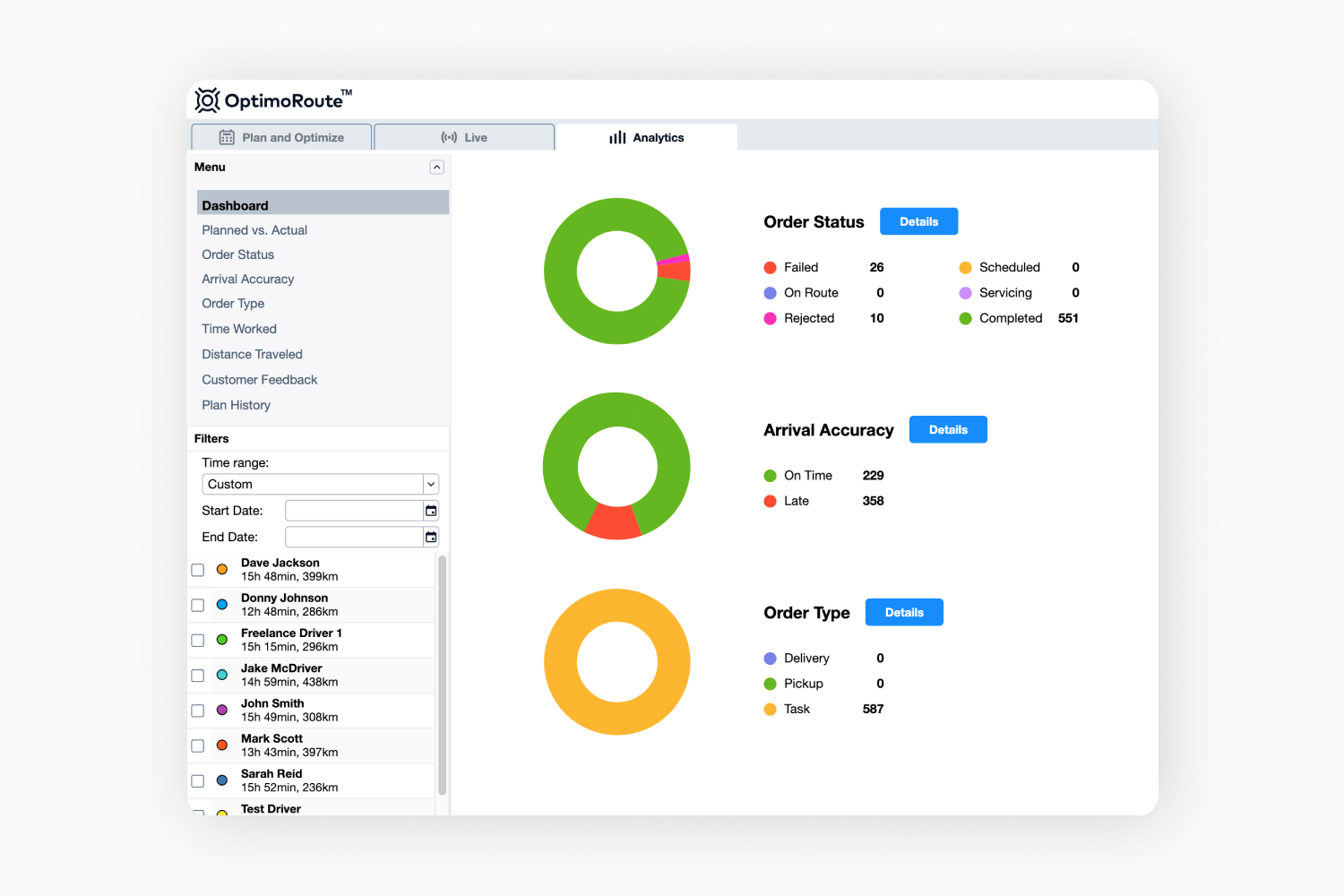This screenshot has width=1344, height=896.
Task: Collapse the Menu panel with the chevron
Action: click(436, 167)
